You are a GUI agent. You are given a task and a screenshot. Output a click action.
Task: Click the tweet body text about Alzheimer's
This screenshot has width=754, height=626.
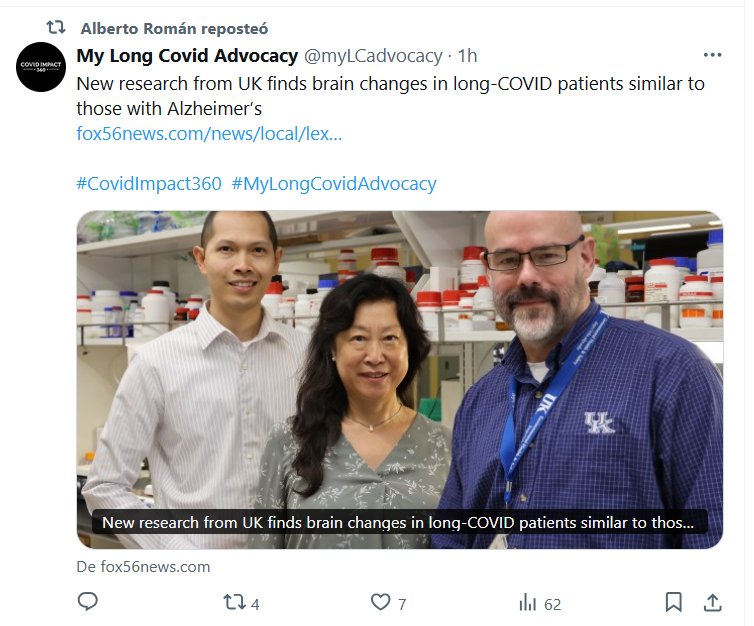390,96
